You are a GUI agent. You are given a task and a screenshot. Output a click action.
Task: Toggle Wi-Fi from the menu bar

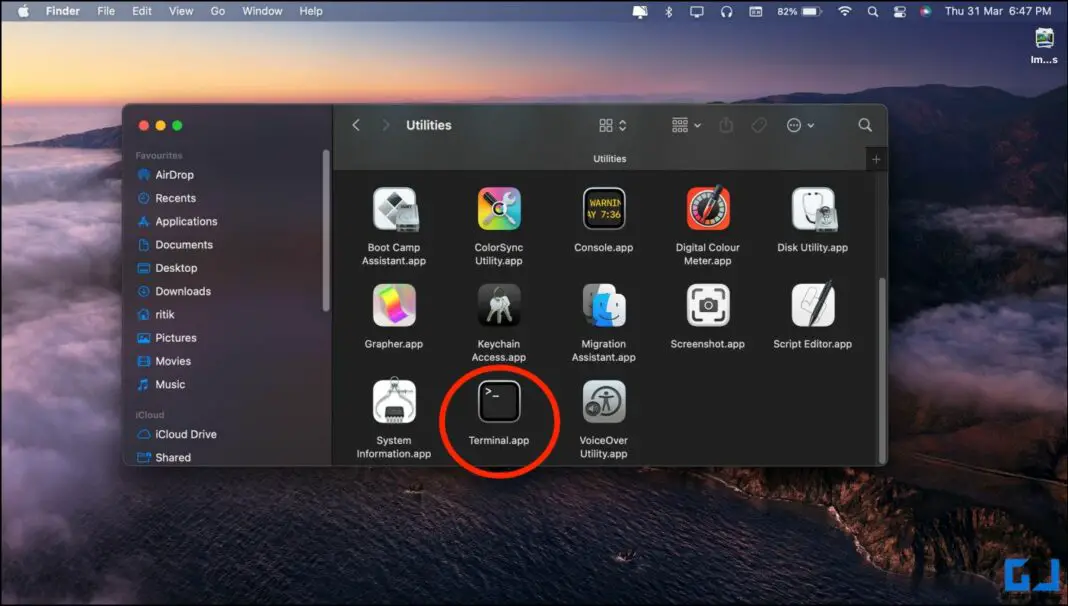846,11
